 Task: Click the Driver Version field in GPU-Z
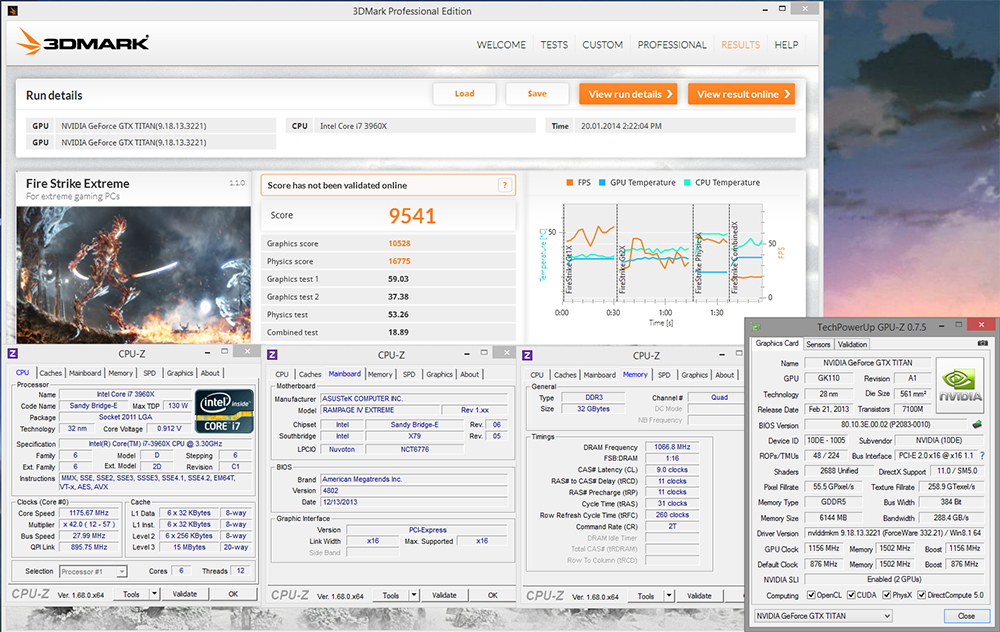pos(894,533)
